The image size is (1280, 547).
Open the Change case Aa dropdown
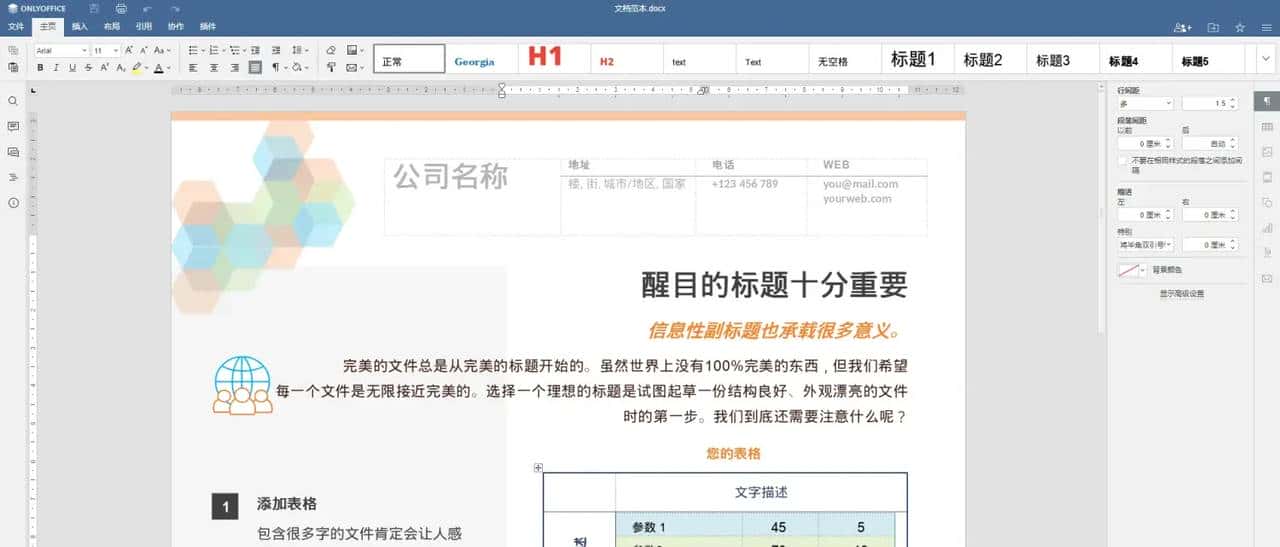162,50
